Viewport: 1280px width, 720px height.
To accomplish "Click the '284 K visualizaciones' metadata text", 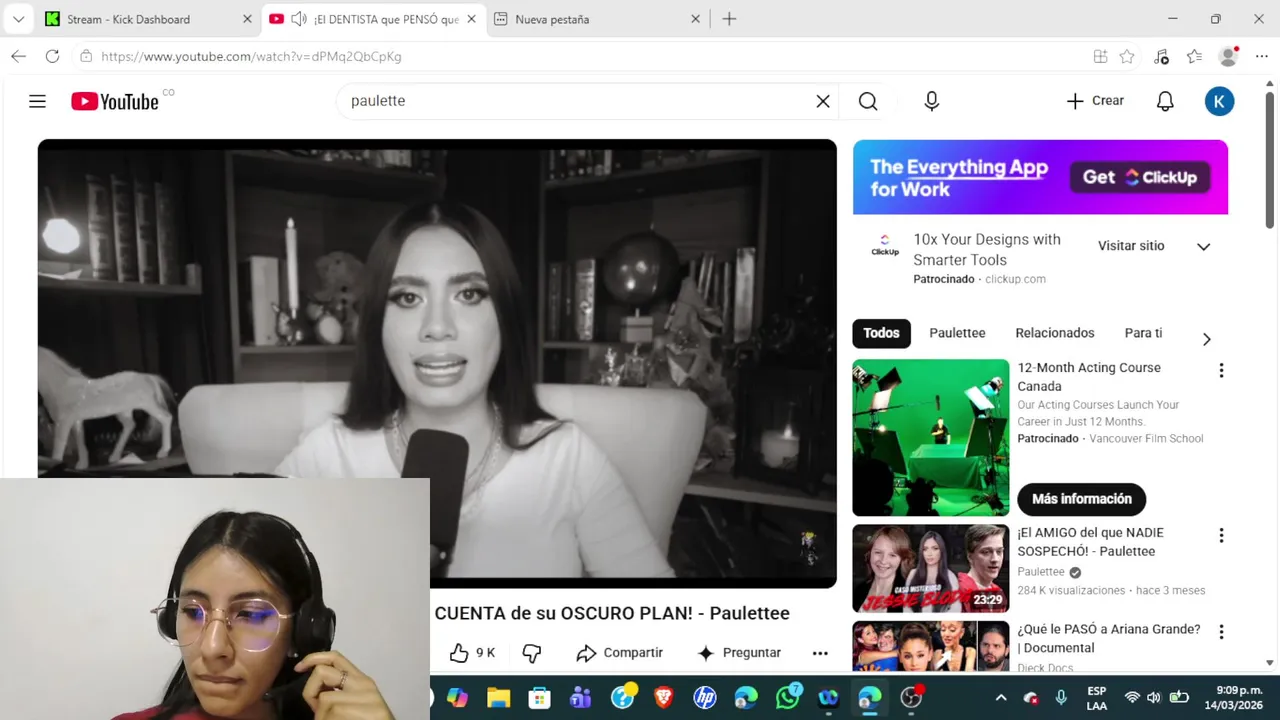I will (x=1071, y=591).
